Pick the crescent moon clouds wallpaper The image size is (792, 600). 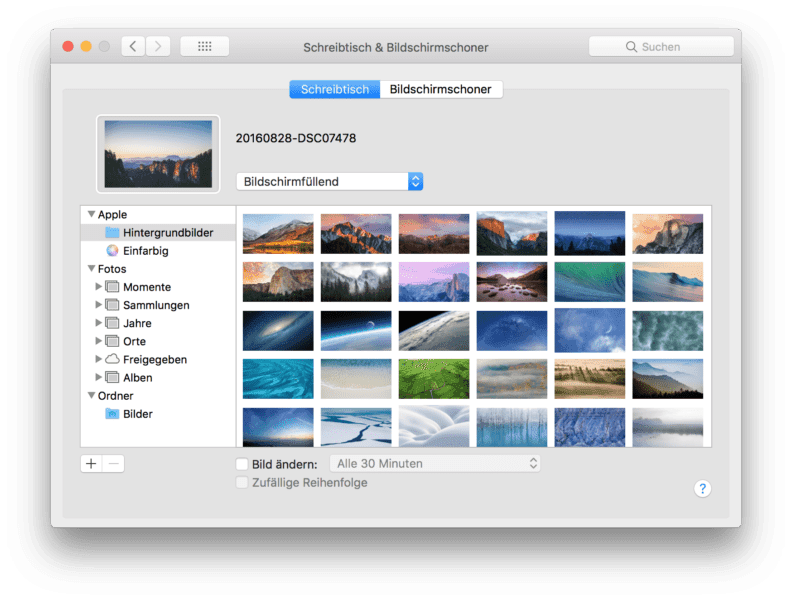[589, 330]
